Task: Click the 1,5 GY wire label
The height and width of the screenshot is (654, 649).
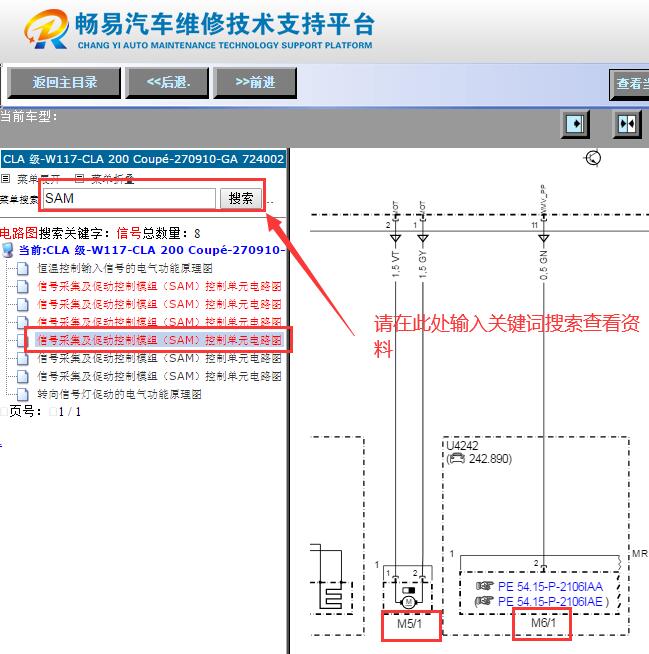Action: (x=423, y=264)
